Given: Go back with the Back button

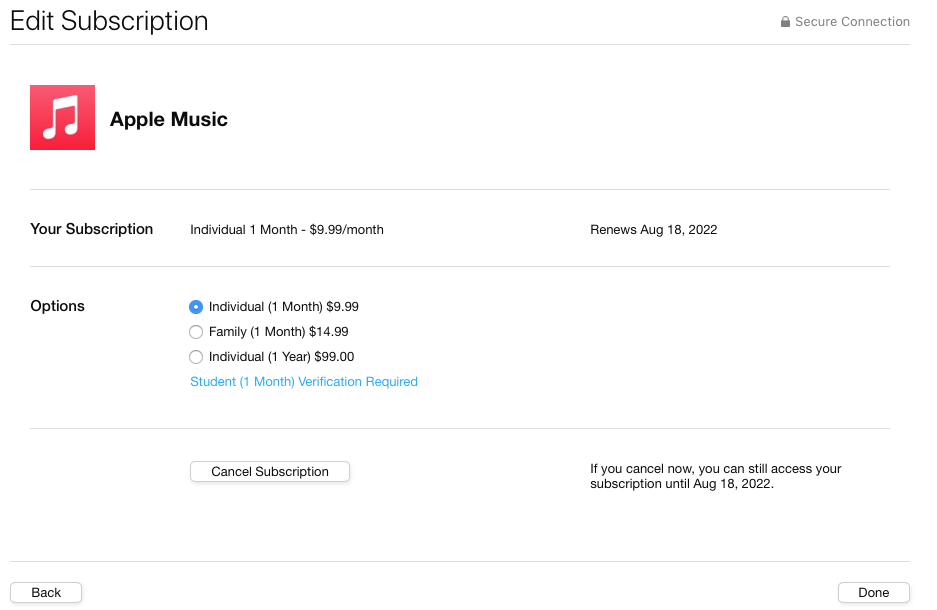Looking at the screenshot, I should pyautogui.click(x=46, y=592).
